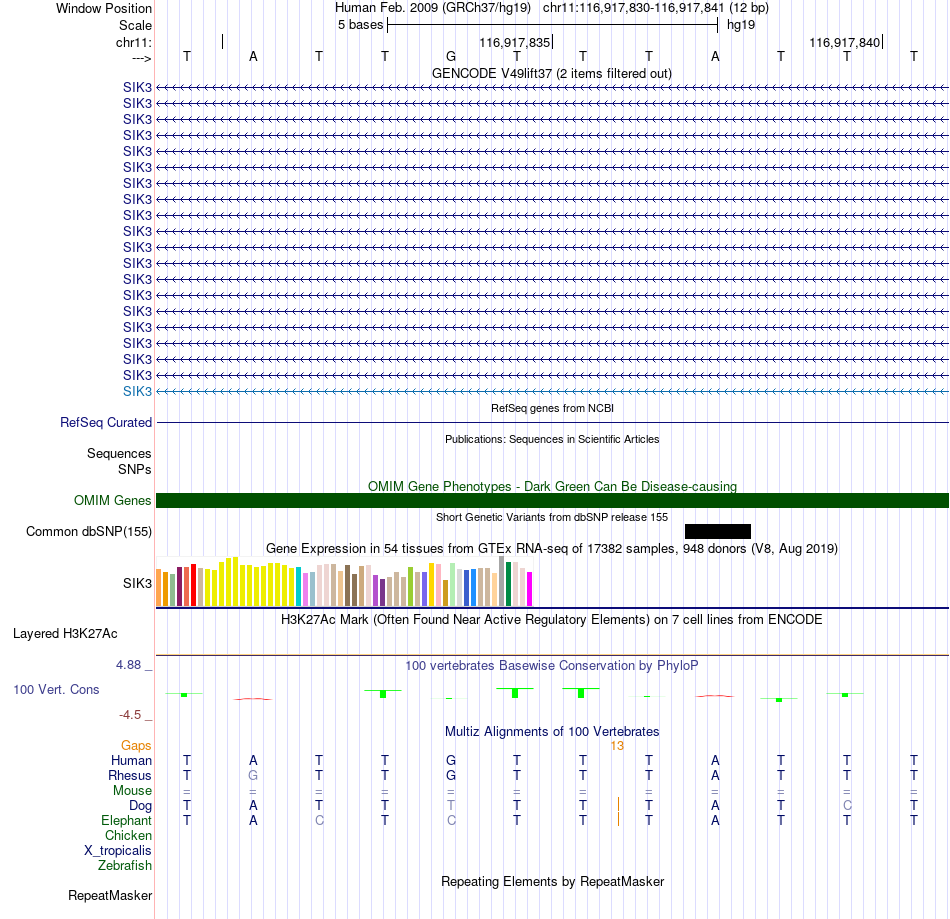Click the 116,917,840 coordinate label

(845, 42)
